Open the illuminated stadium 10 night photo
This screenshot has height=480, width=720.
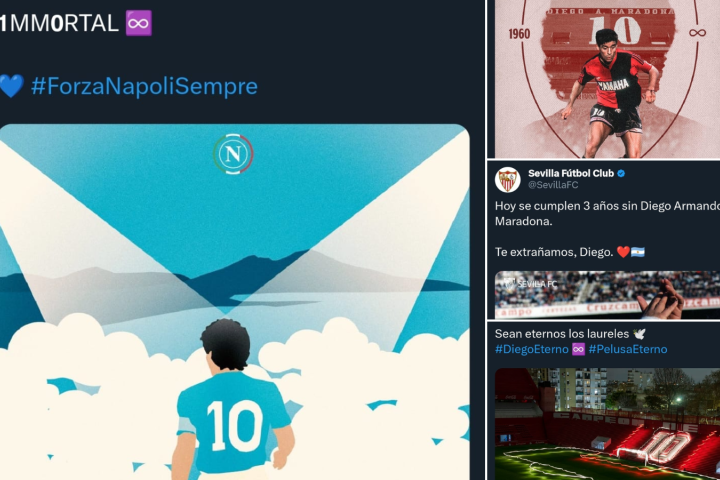pos(607,424)
